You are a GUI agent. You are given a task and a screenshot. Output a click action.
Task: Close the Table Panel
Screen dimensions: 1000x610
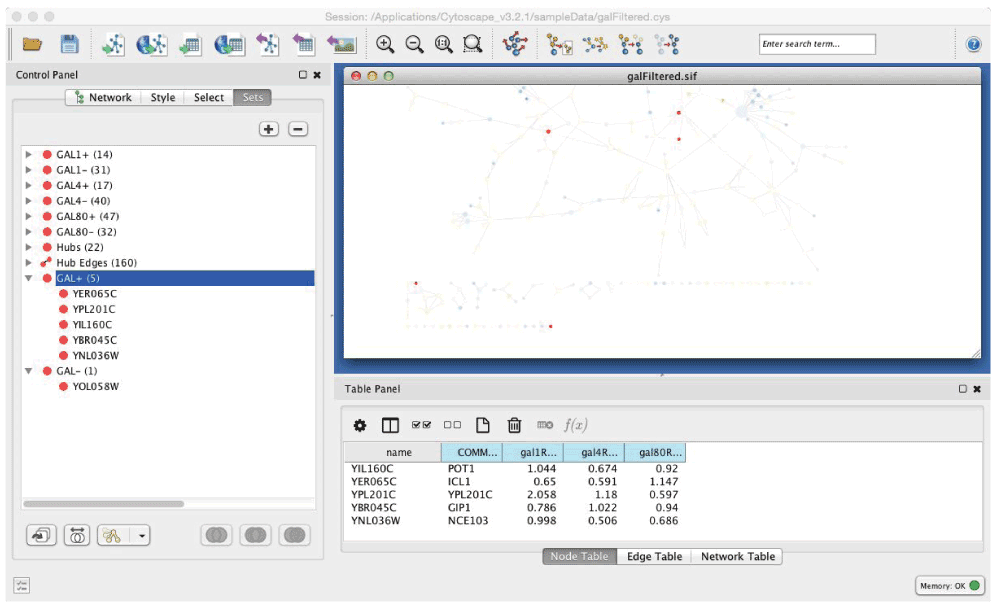point(977,389)
